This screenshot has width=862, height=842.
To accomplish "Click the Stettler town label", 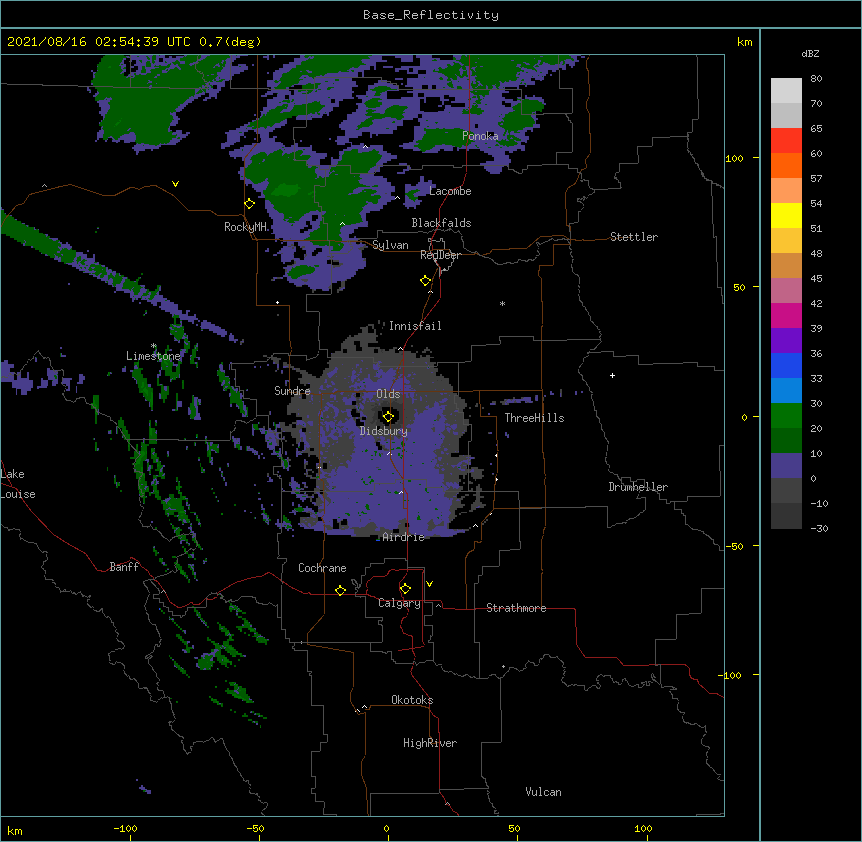I will (634, 237).
